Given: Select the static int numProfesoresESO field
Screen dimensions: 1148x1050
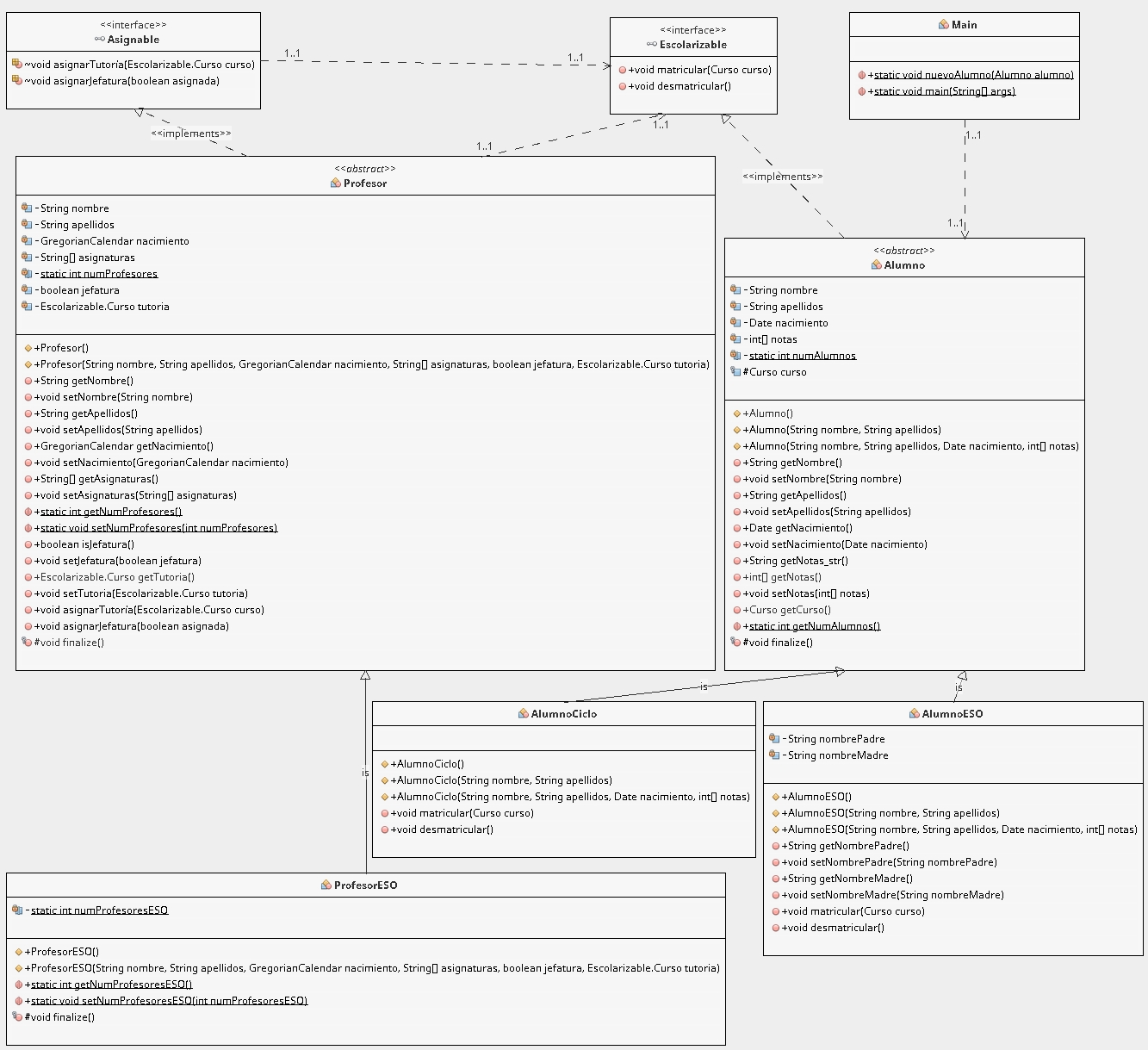Looking at the screenshot, I should tap(99, 910).
